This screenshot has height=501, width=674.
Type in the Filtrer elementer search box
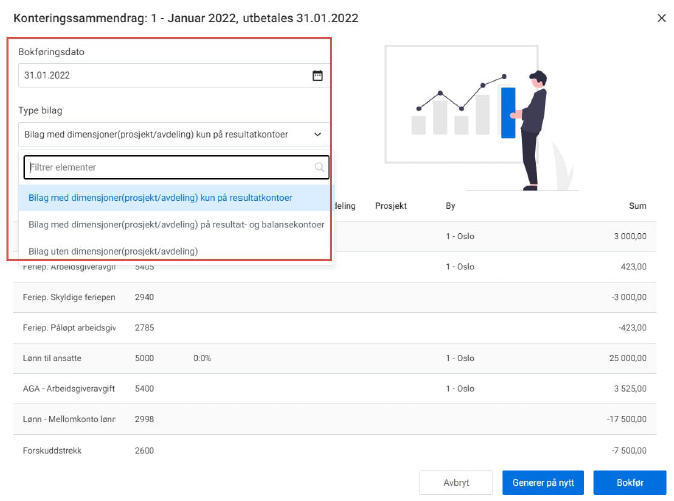165,168
